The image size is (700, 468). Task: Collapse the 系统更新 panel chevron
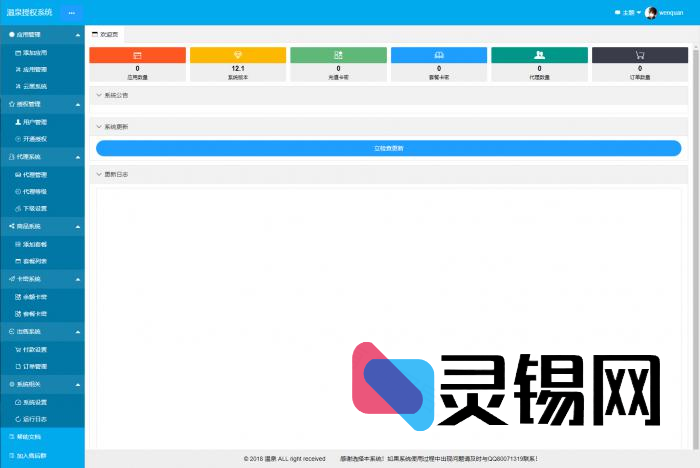[x=99, y=127]
